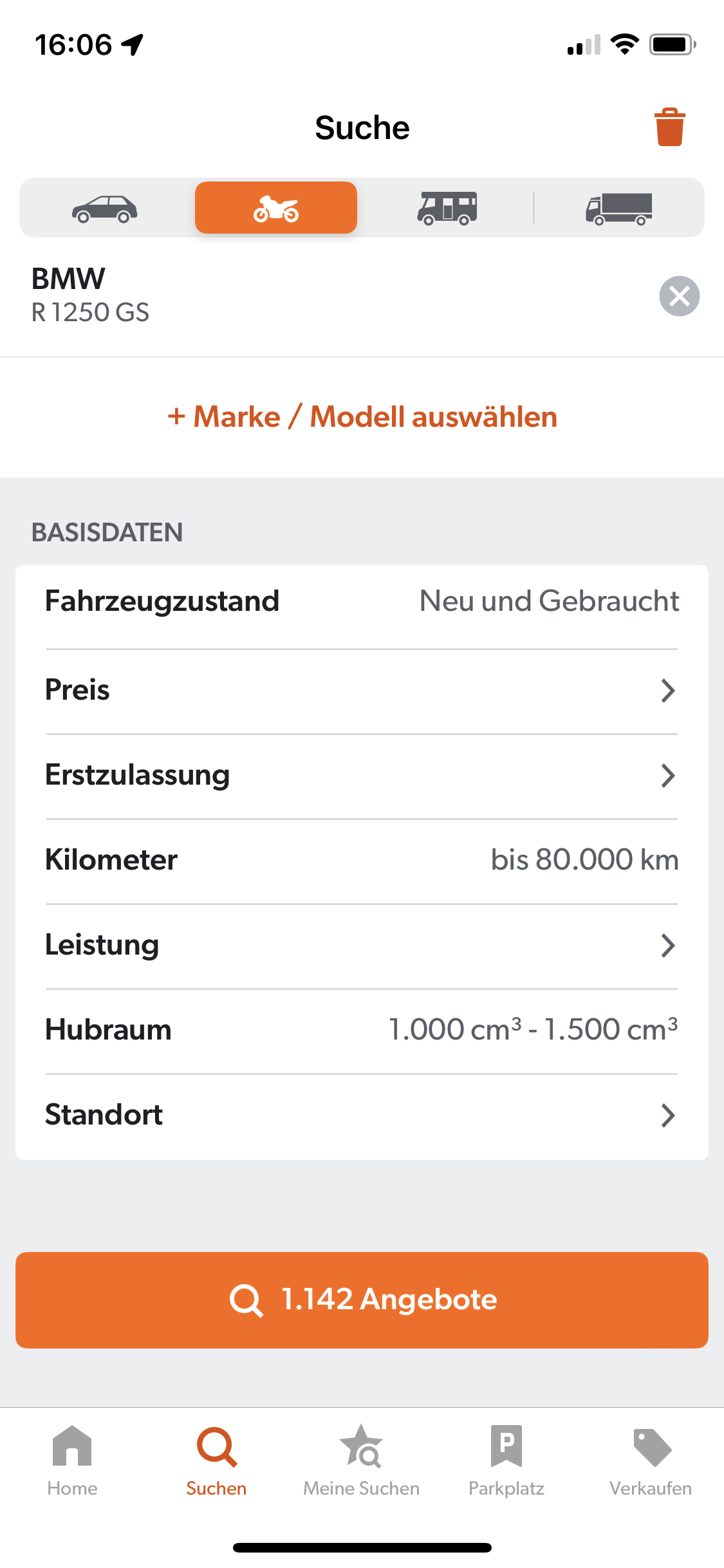Image resolution: width=724 pixels, height=1568 pixels.
Task: Open the Verkaufen tab
Action: (x=651, y=1462)
